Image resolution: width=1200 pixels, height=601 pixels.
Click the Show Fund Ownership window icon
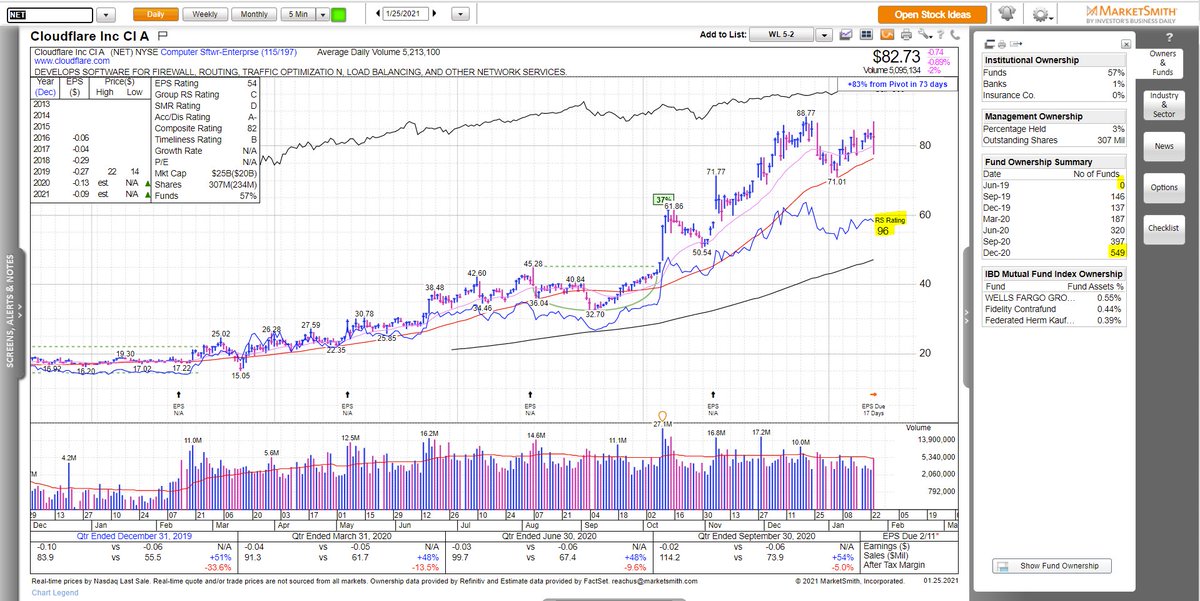(1002, 566)
